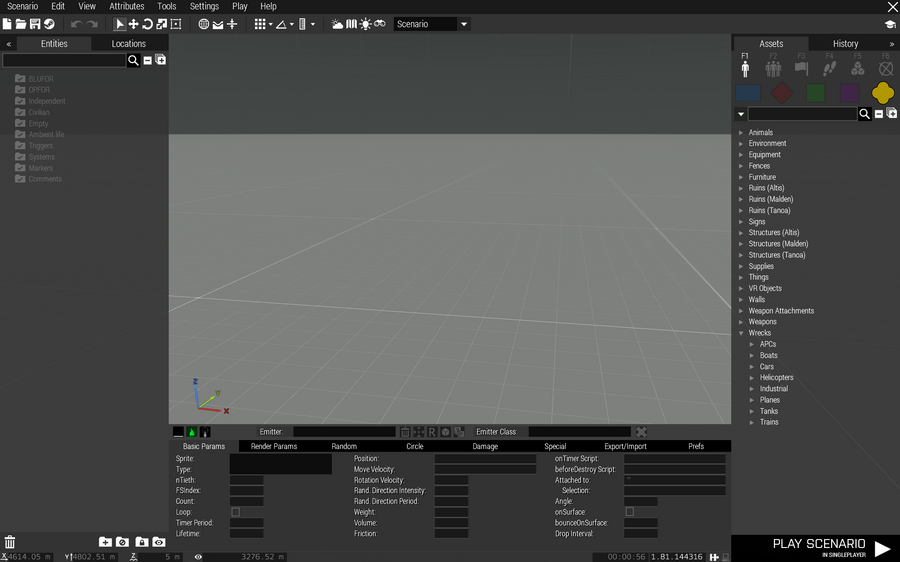900x562 pixels.
Task: Redo the action using the toolbar arrow
Action: [92, 24]
